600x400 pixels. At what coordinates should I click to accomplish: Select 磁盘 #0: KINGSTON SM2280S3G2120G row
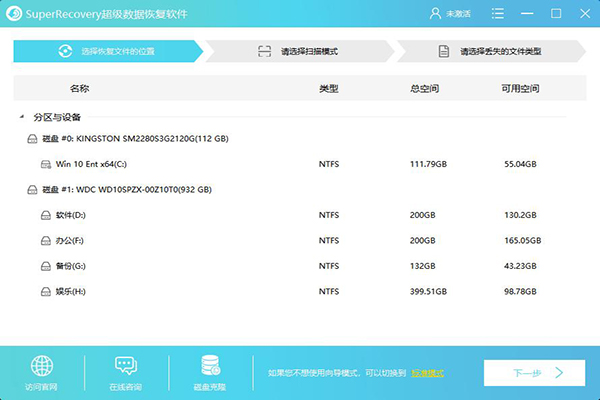[135, 139]
